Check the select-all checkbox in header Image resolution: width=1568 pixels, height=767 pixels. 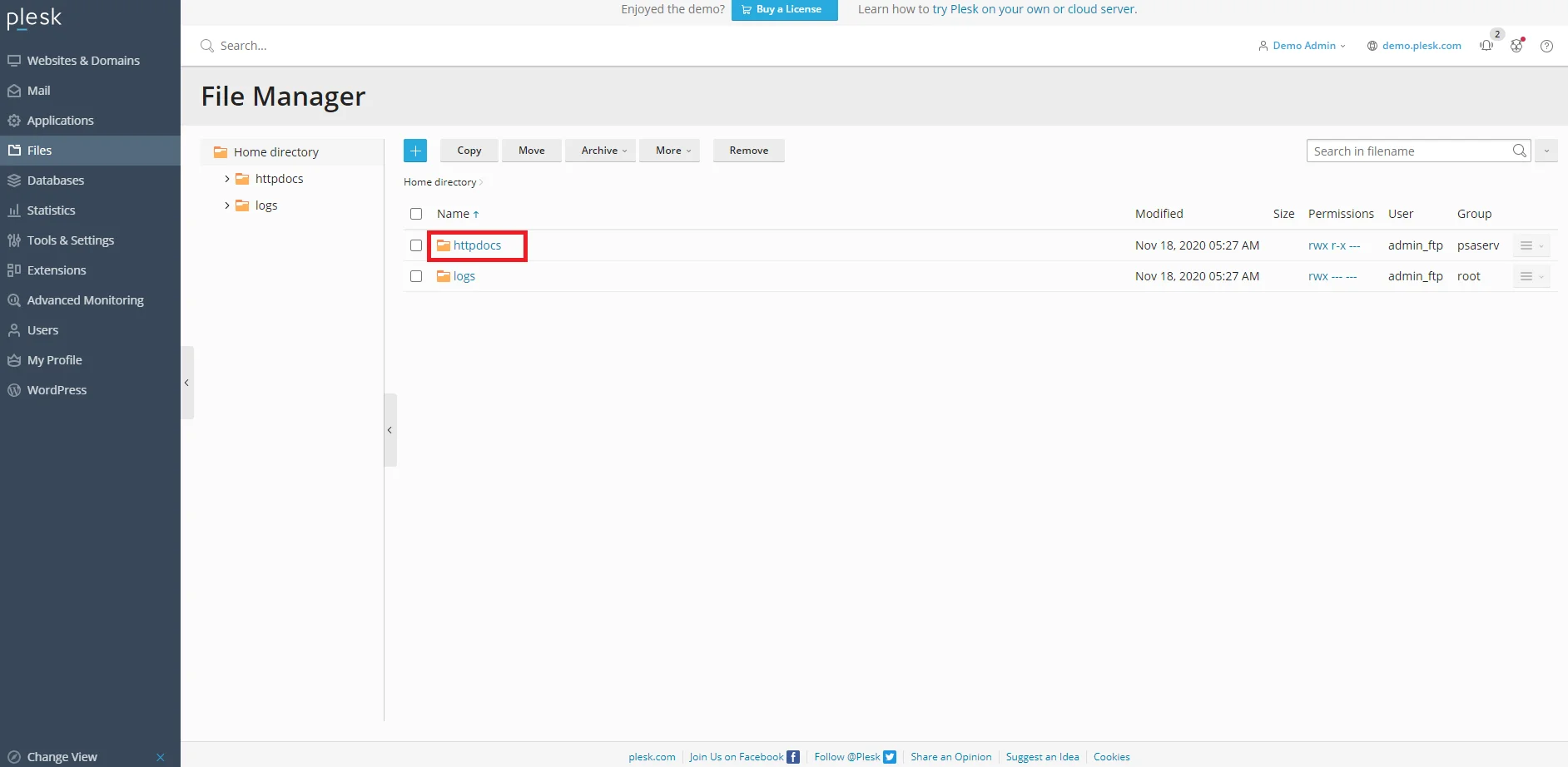pos(416,214)
